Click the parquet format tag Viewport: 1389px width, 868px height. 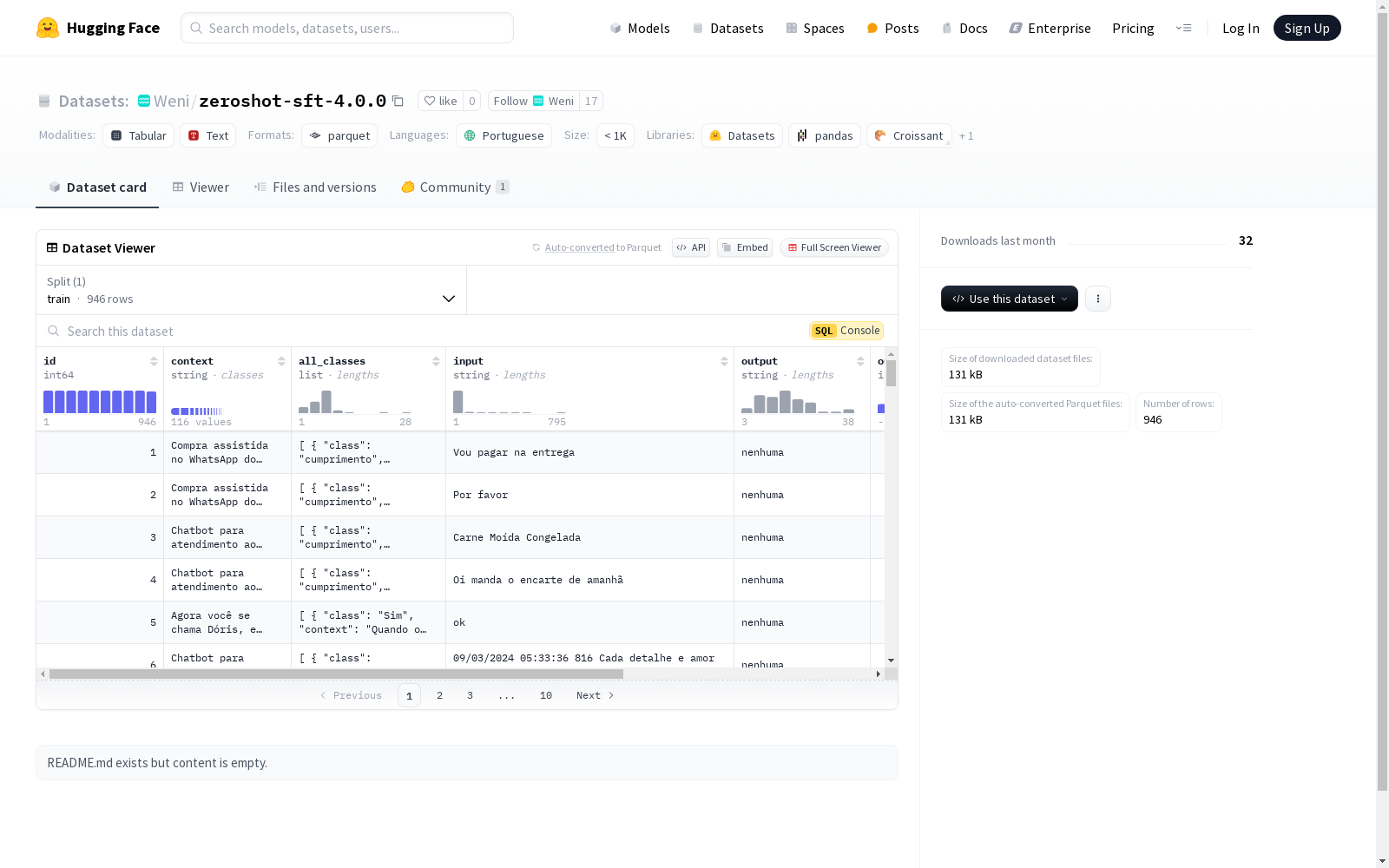[339, 135]
